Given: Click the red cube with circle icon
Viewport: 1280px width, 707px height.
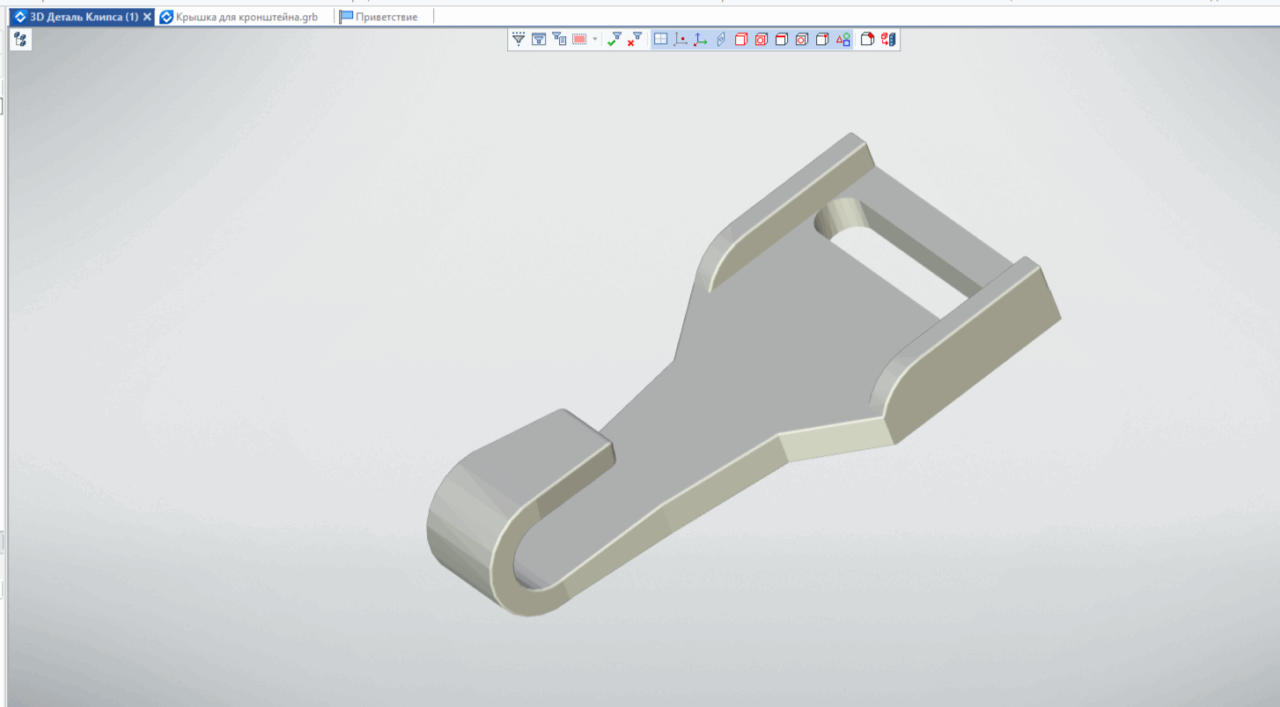Looking at the screenshot, I should point(761,39).
